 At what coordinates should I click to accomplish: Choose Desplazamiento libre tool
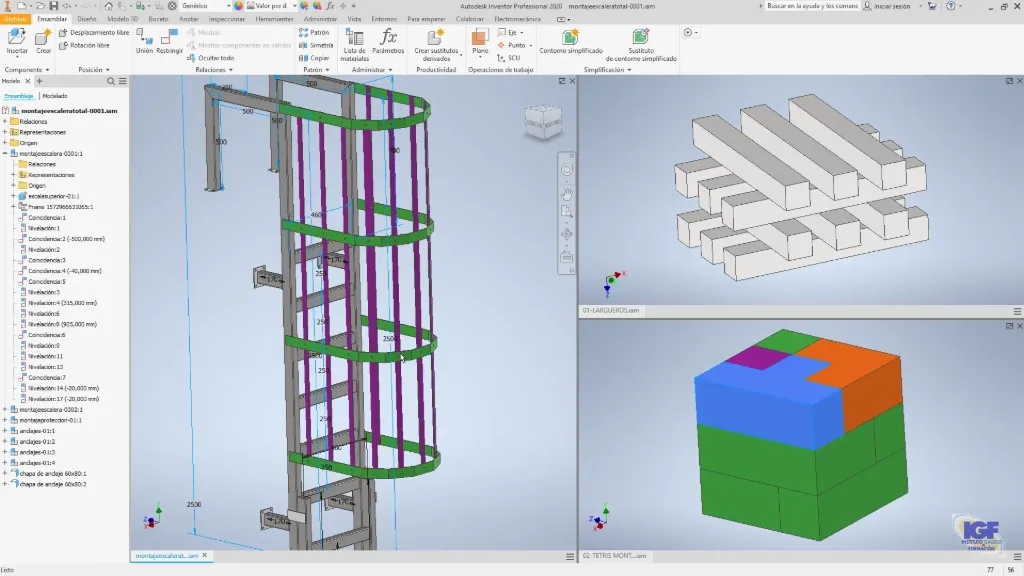(x=93, y=32)
